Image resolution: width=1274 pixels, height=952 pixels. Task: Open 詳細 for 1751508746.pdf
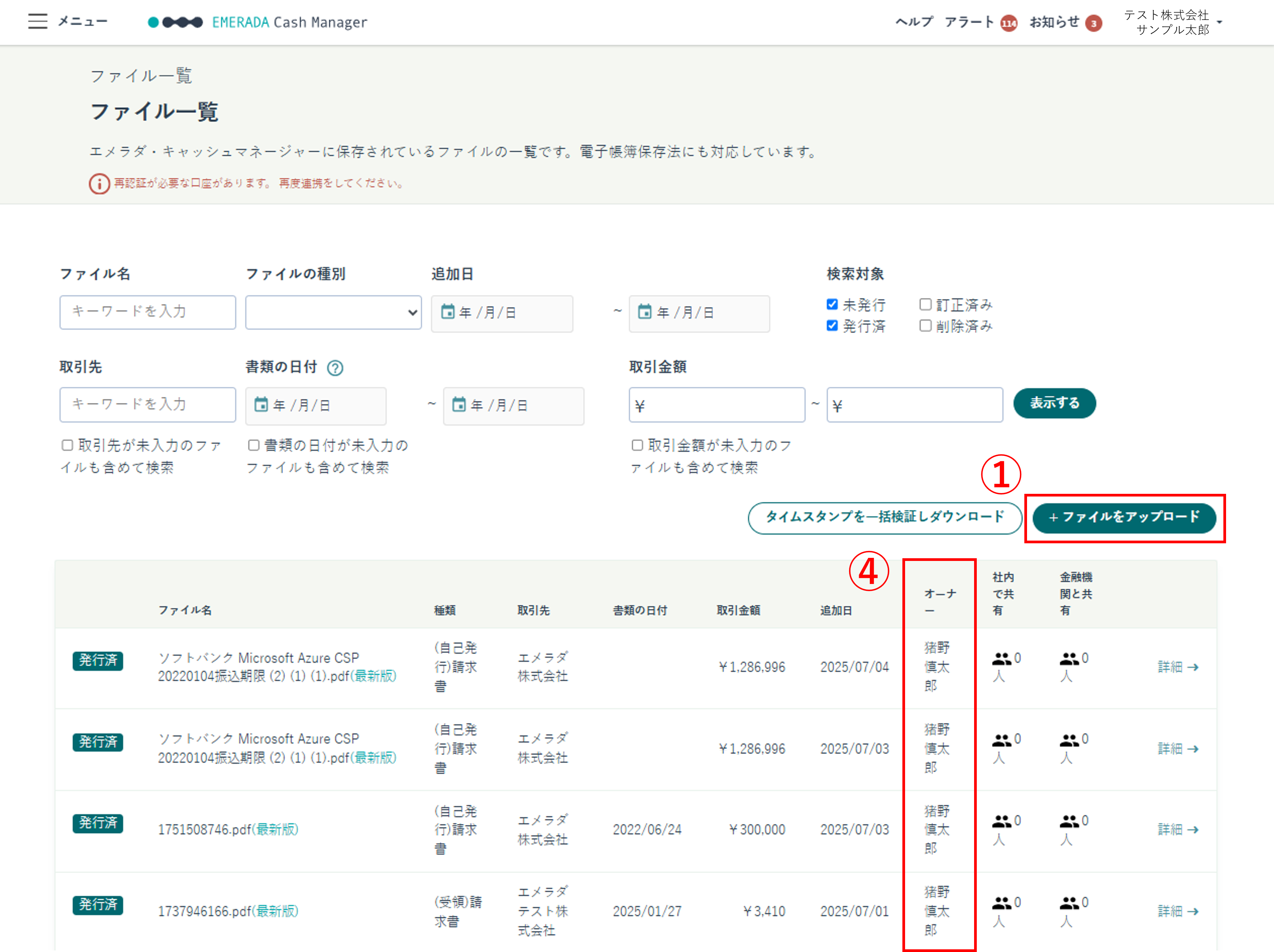pos(1179,829)
